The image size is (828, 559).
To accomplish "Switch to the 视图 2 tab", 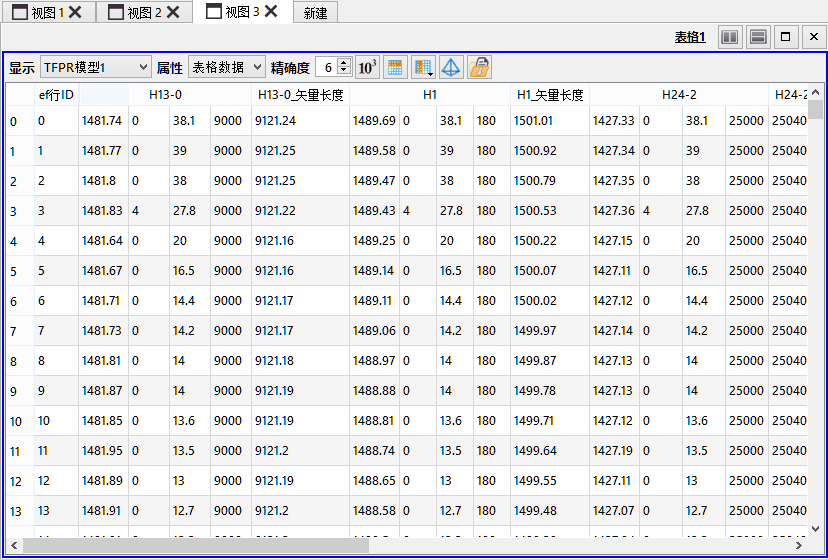I will coord(144,13).
